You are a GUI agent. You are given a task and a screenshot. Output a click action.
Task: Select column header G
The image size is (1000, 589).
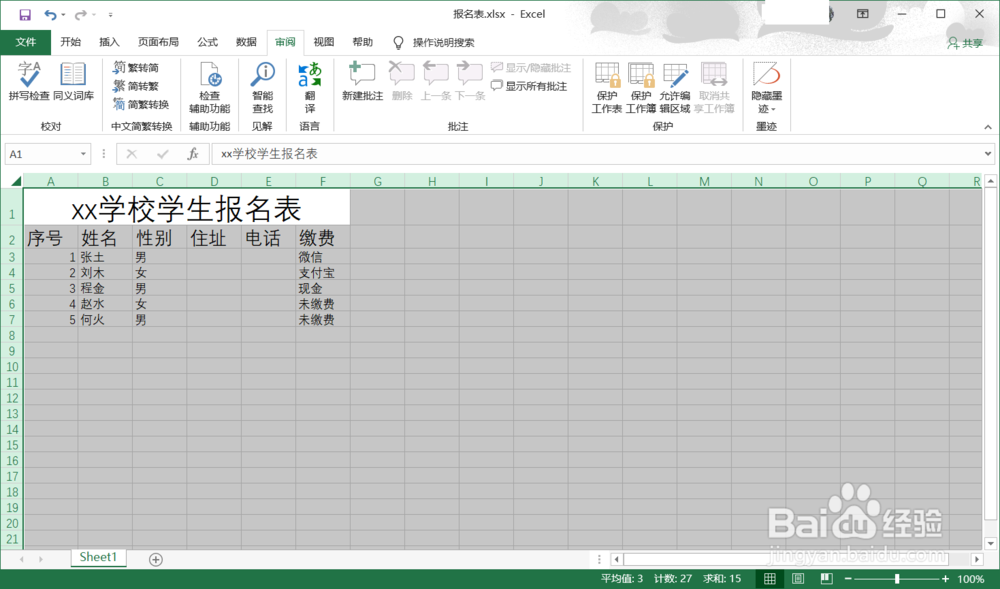coord(378,181)
